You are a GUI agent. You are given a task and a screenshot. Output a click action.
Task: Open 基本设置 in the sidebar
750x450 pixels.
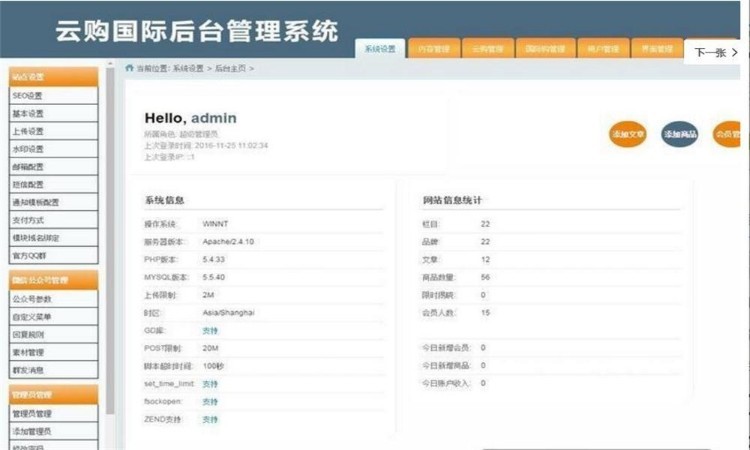(54, 113)
